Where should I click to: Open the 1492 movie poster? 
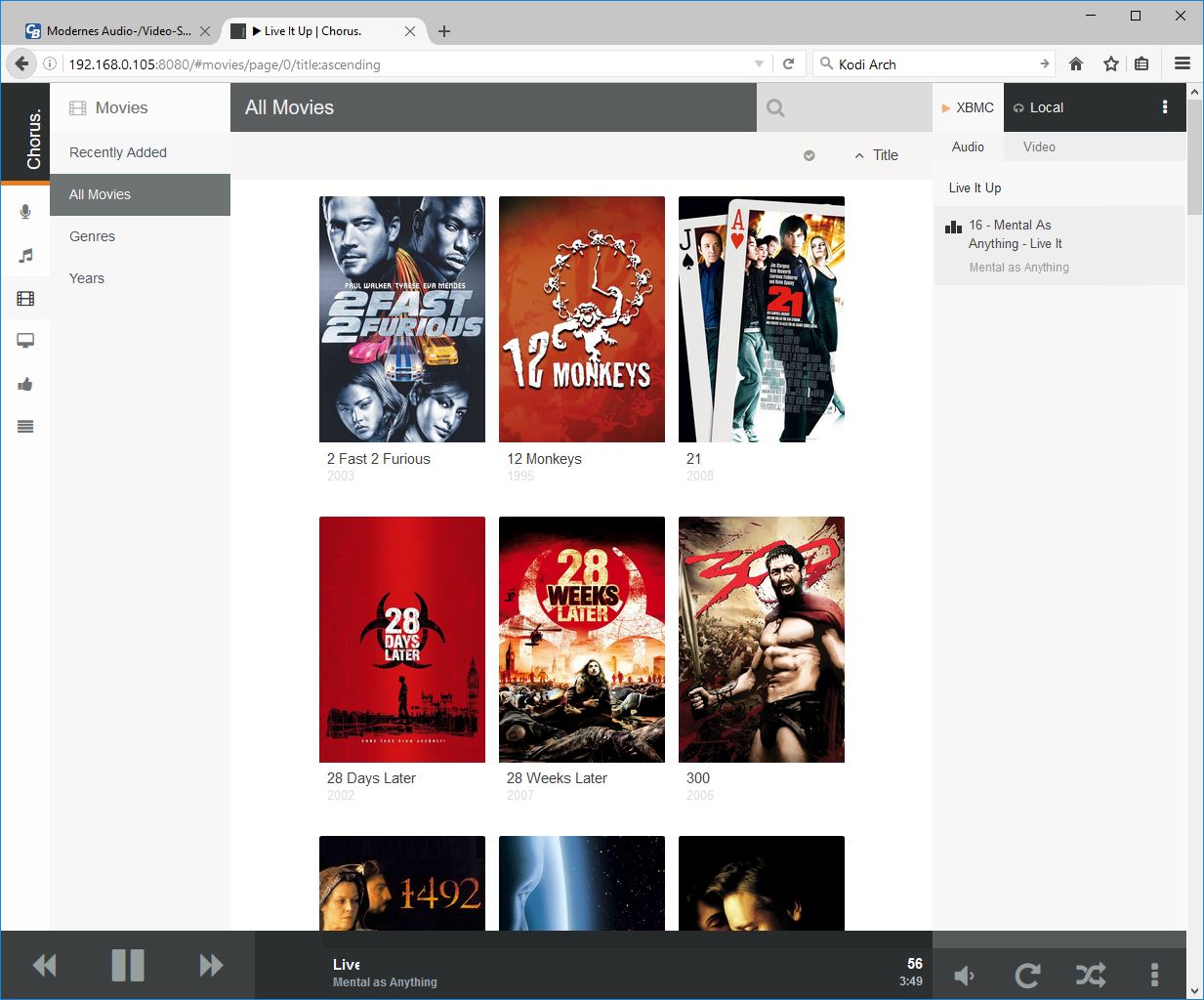(402, 883)
